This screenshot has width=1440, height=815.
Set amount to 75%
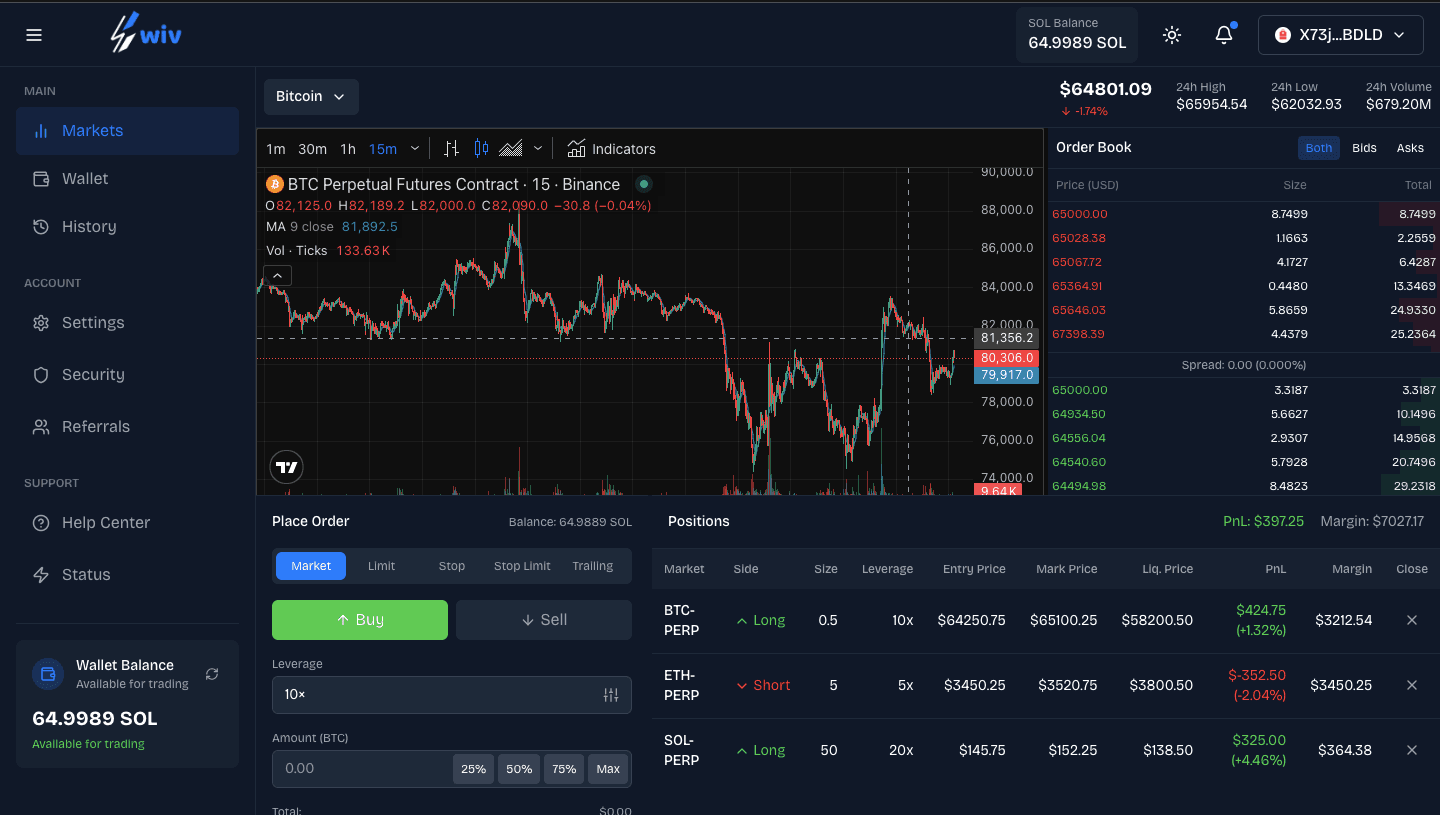[564, 769]
